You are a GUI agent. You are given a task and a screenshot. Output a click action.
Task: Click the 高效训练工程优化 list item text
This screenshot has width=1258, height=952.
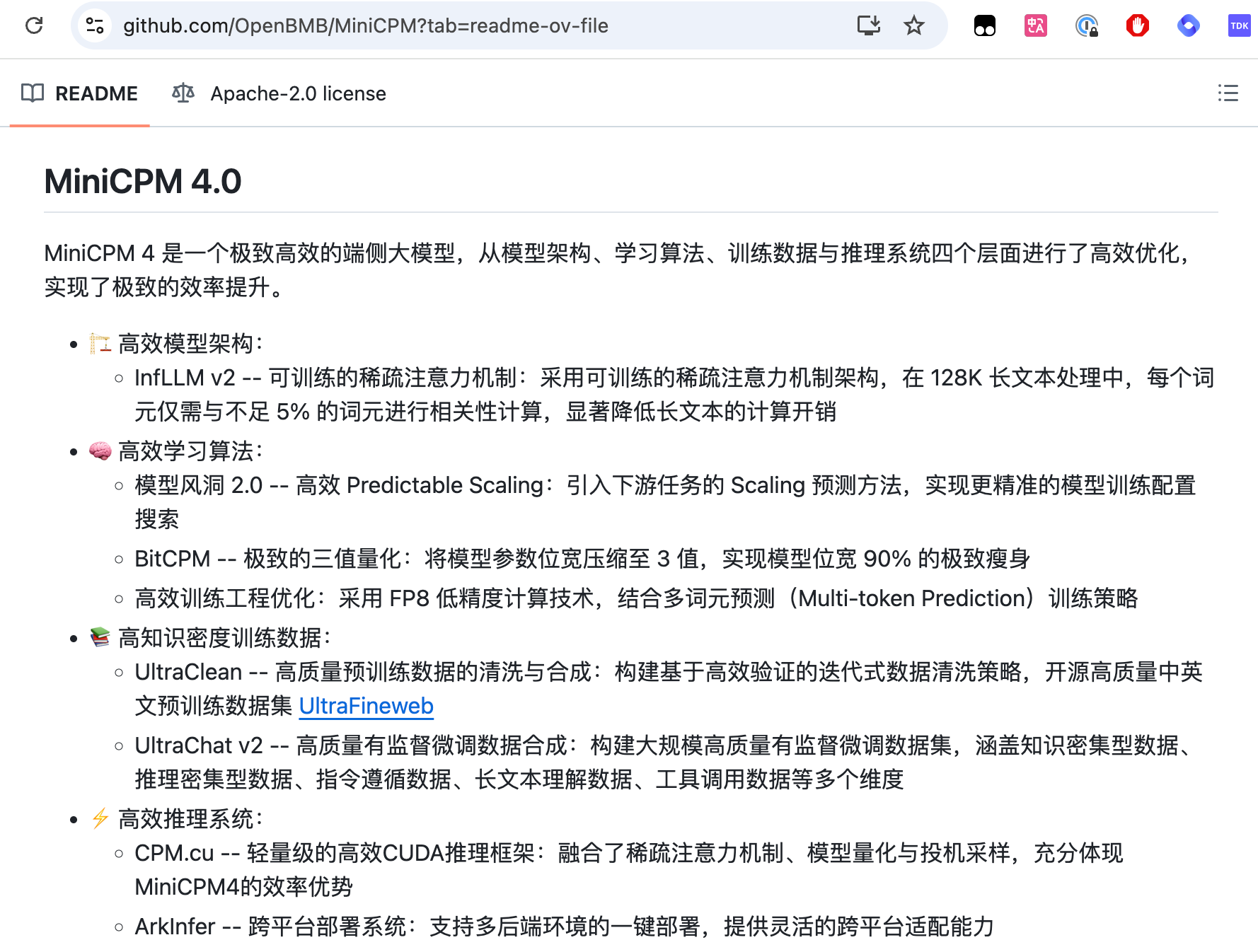(637, 598)
